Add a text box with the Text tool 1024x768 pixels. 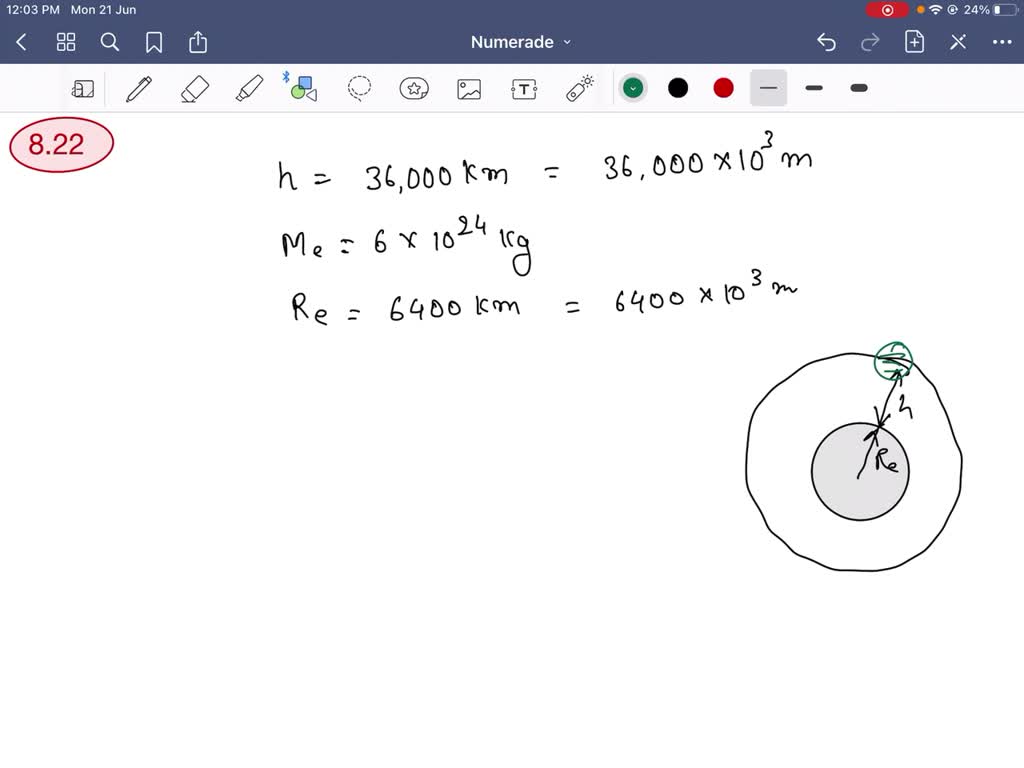point(522,88)
